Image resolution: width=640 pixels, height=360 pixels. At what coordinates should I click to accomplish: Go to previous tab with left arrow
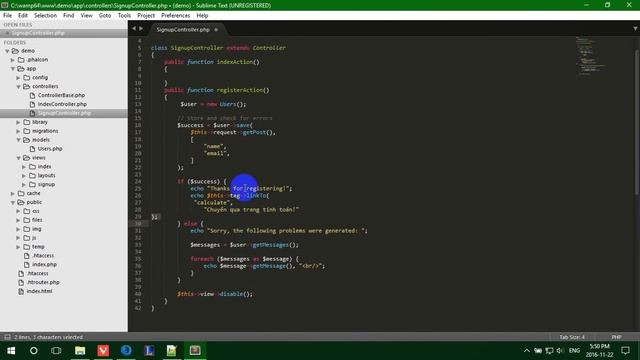tap(134, 29)
